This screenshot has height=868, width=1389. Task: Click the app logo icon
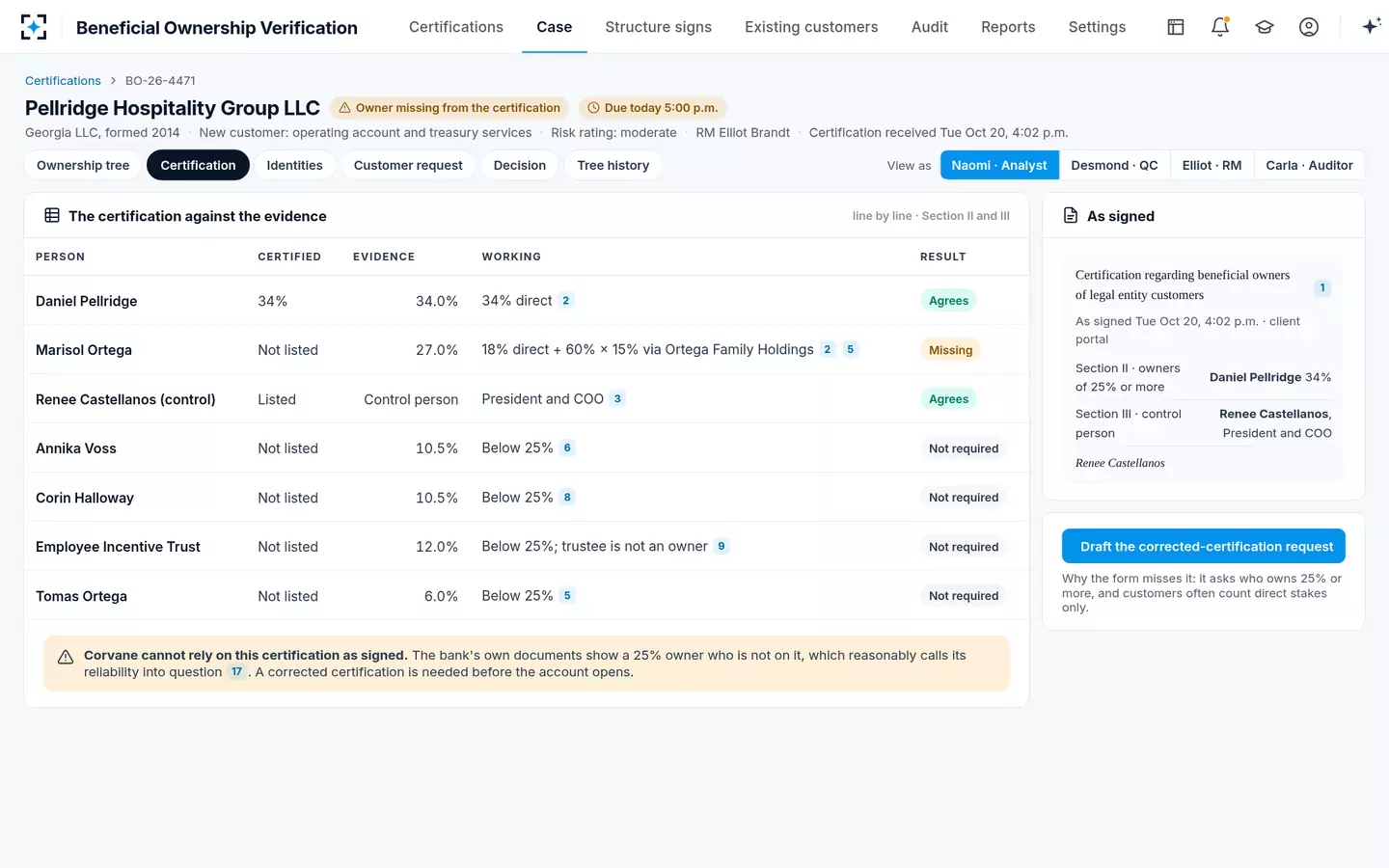(x=34, y=27)
